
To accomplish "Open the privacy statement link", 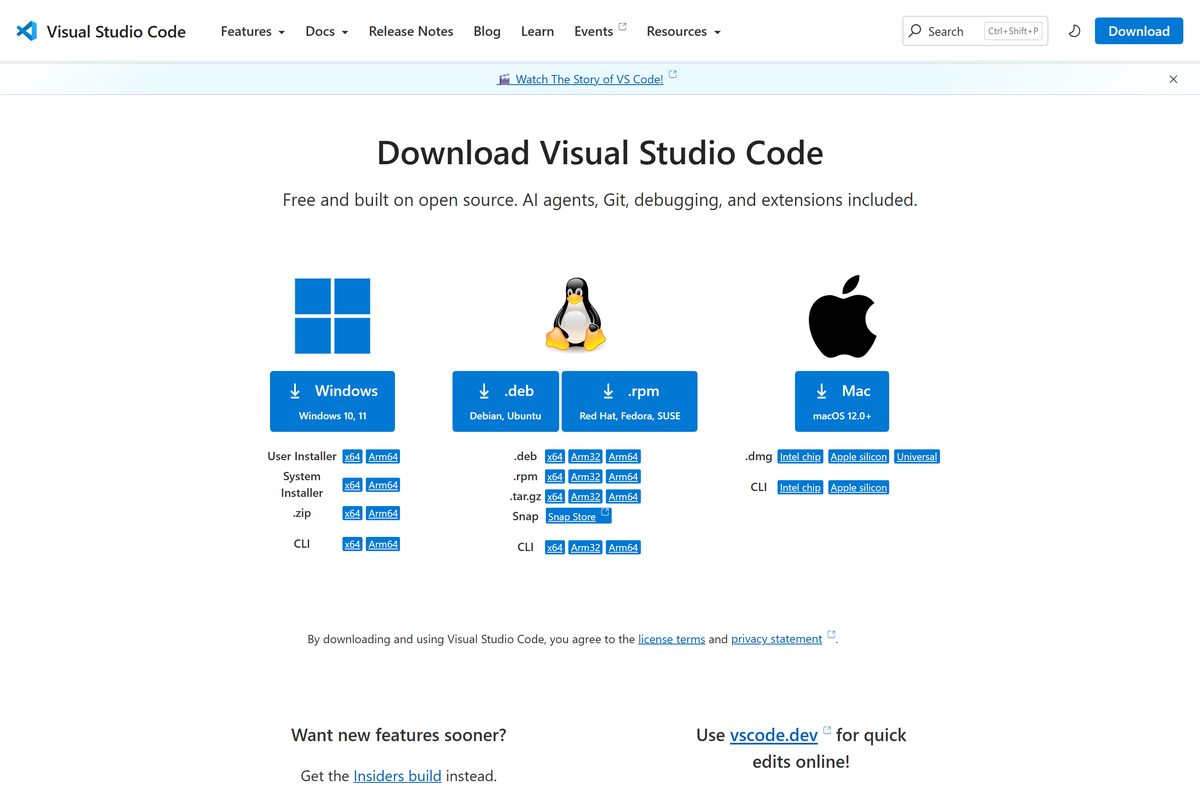I will point(776,639).
